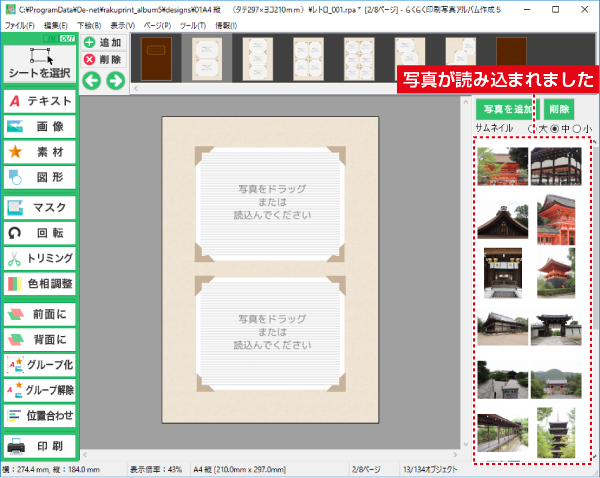Viewport: 600px width, 478px height.
Task: Select 小 thumbnail size radio button
Action: 577,129
